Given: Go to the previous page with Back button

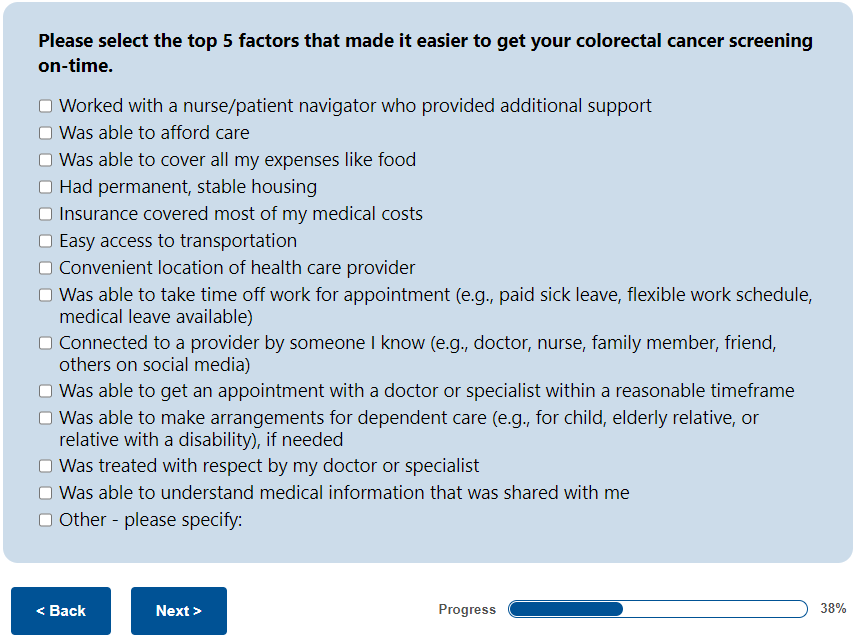Looking at the screenshot, I should coord(61,611).
